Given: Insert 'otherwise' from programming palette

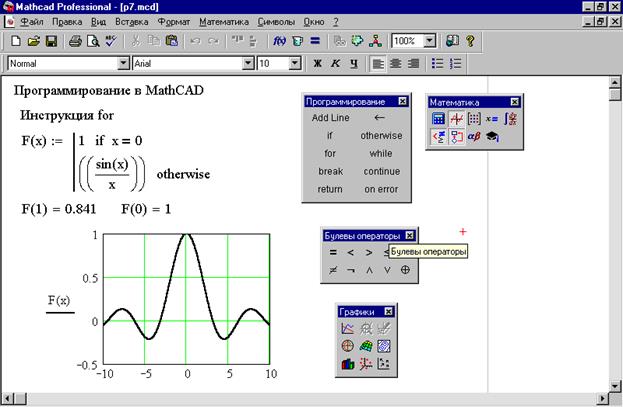Looking at the screenshot, I should coord(381,136).
